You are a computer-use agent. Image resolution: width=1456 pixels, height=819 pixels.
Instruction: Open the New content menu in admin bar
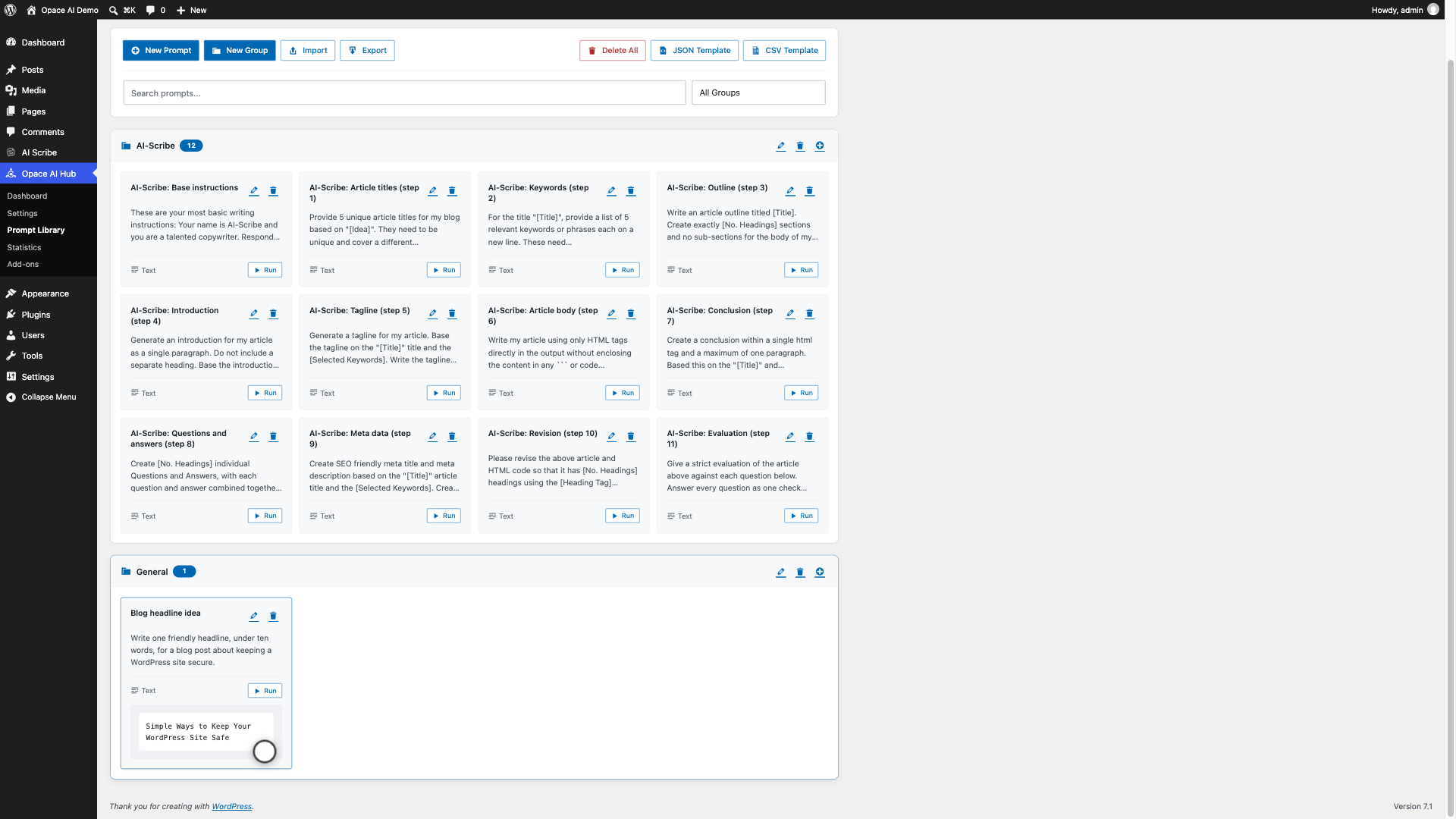click(x=191, y=10)
